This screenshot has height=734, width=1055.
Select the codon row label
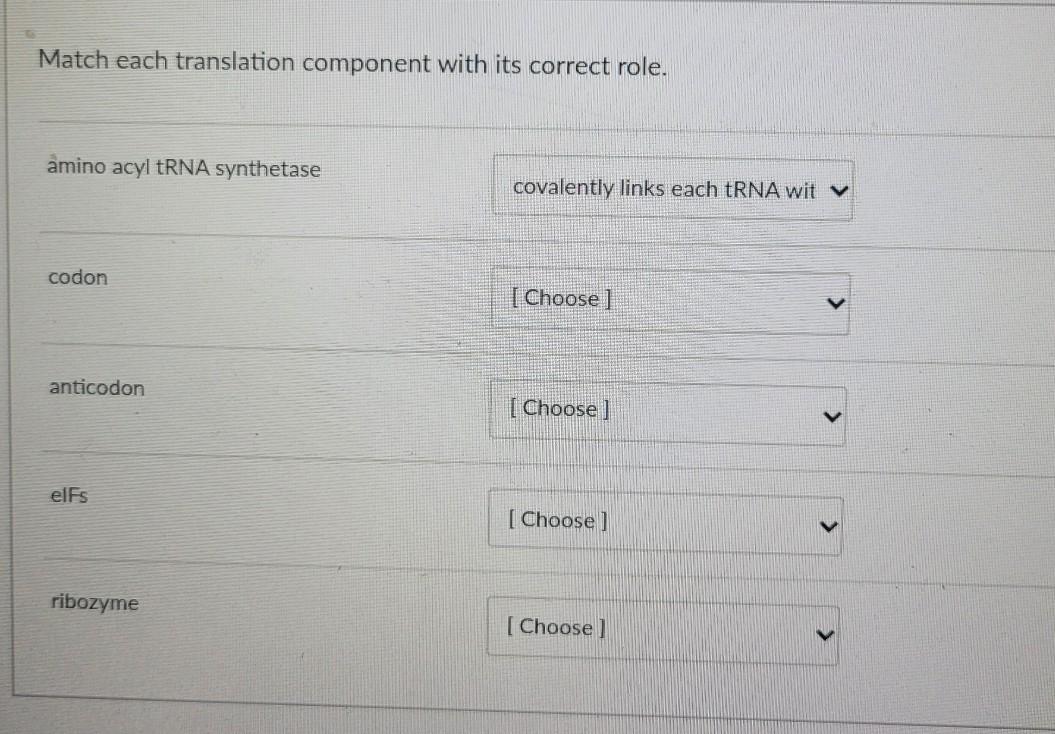click(77, 278)
